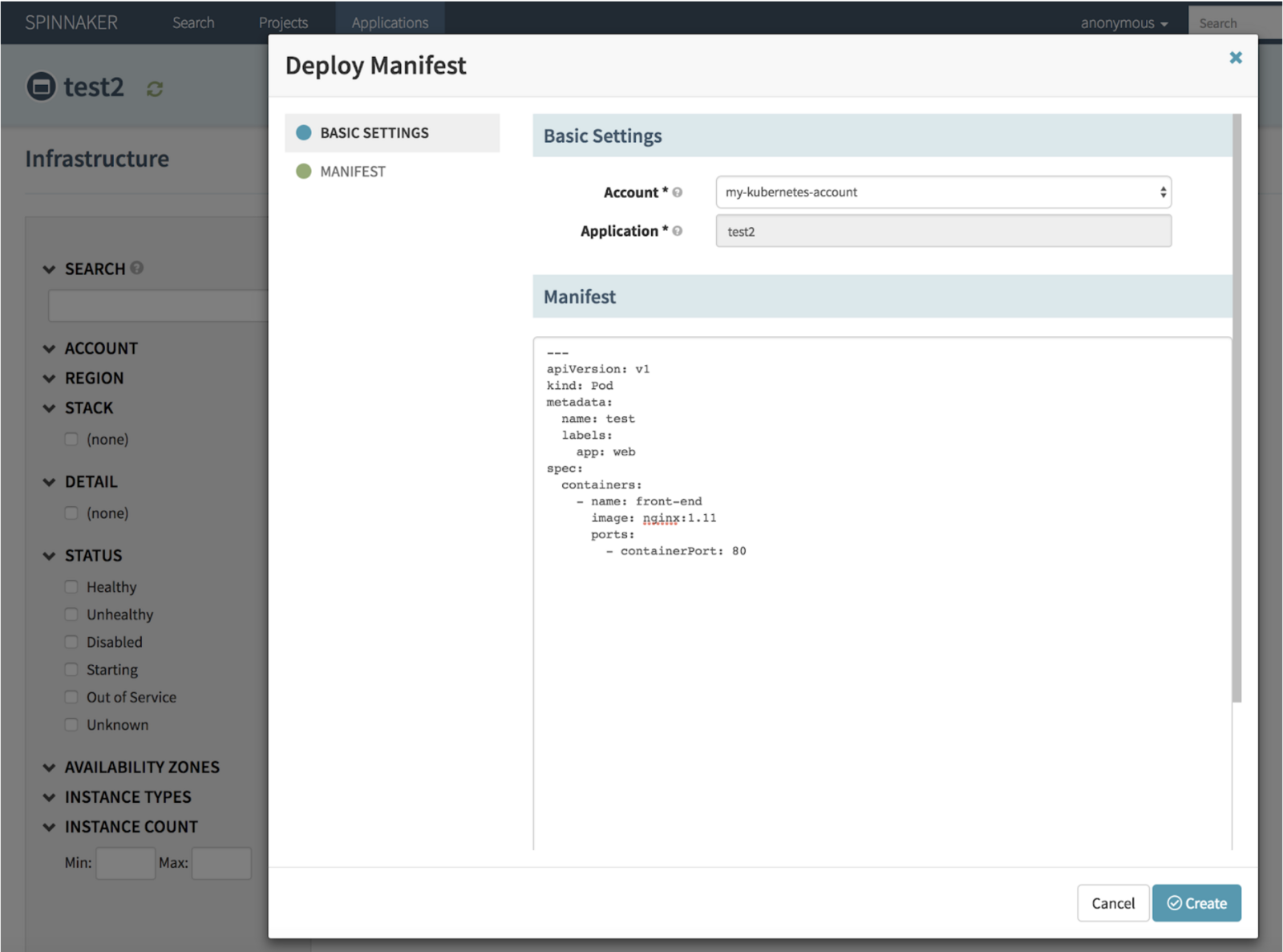Check the (none) box under STACK
The width and height of the screenshot is (1283, 952).
pos(71,439)
